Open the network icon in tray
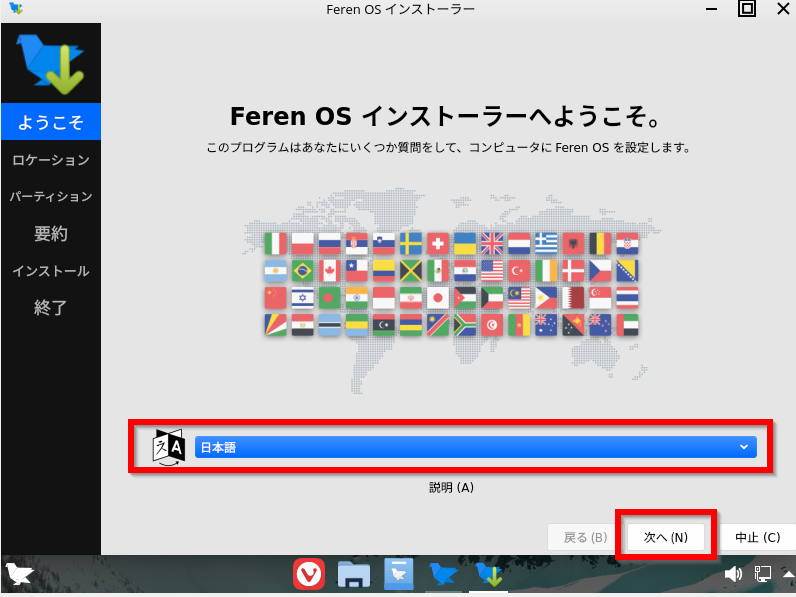The height and width of the screenshot is (597, 796). pos(762,574)
